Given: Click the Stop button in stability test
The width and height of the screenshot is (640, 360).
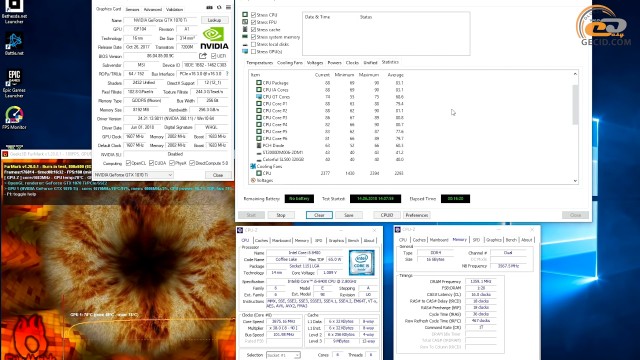Looking at the screenshot, I should click(x=281, y=215).
